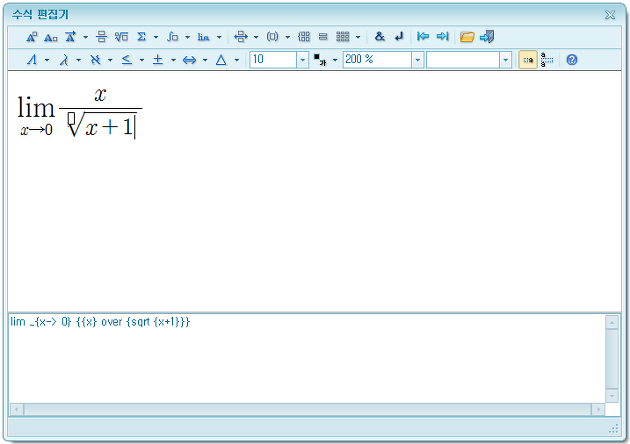Click the script pane scroll up arrow
The width and height of the screenshot is (630, 444).
(x=612, y=322)
